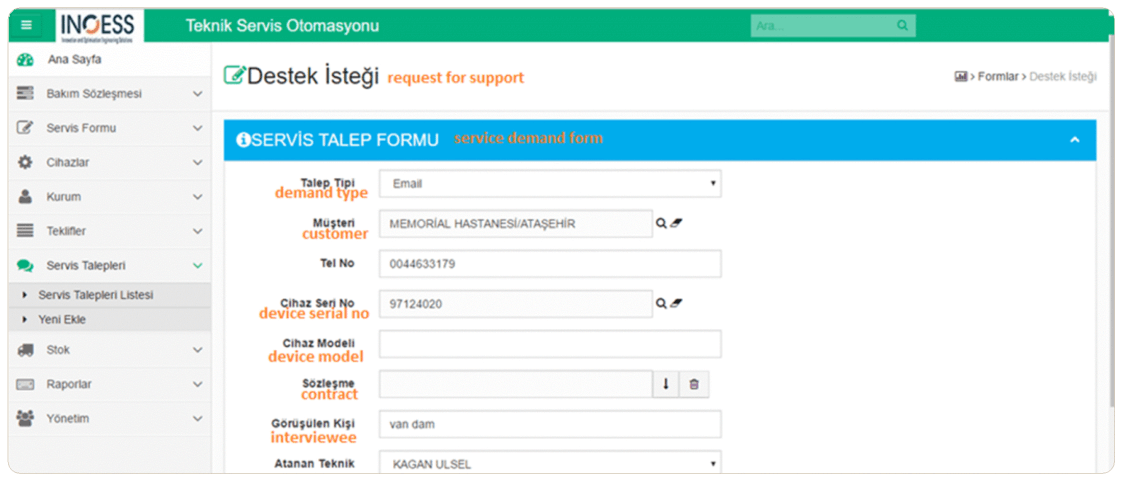Search customer with Müşteri magnifier icon
Image resolution: width=1128 pixels, height=486 pixels.
(660, 224)
